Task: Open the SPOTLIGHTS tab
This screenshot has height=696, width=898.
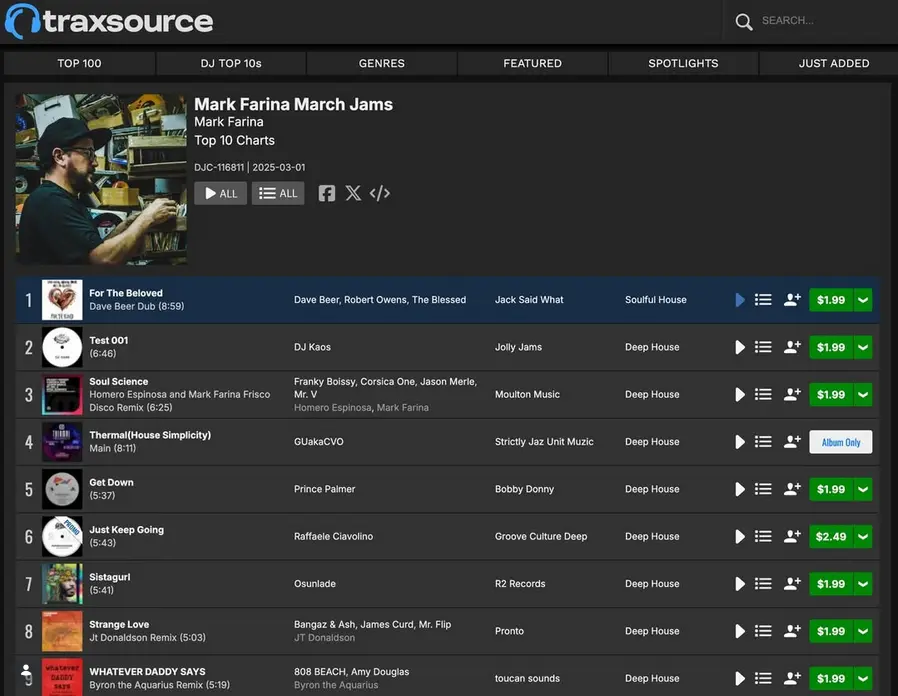Action: tap(683, 63)
